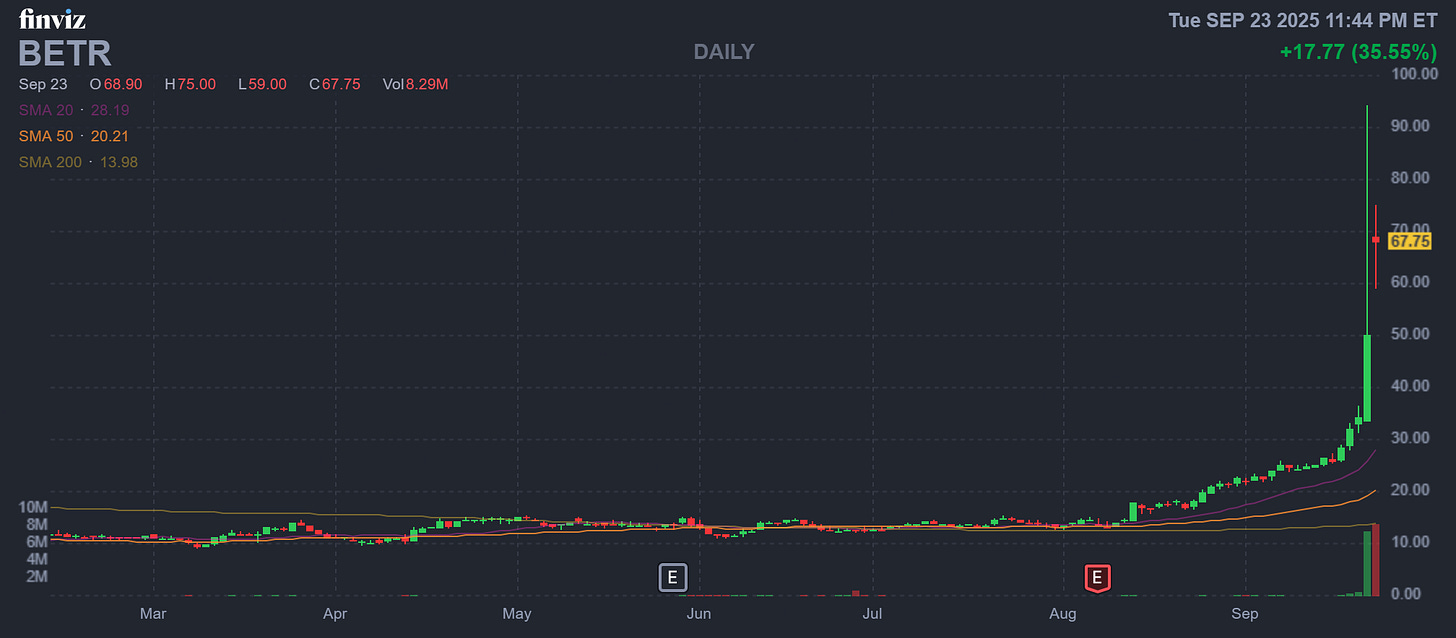Click the 10M volume axis label
The height and width of the screenshot is (638, 1456).
[x=32, y=507]
